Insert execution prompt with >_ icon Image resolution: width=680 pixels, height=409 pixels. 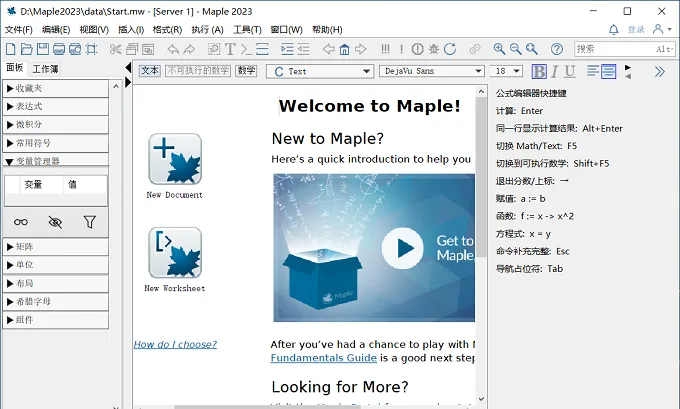246,49
